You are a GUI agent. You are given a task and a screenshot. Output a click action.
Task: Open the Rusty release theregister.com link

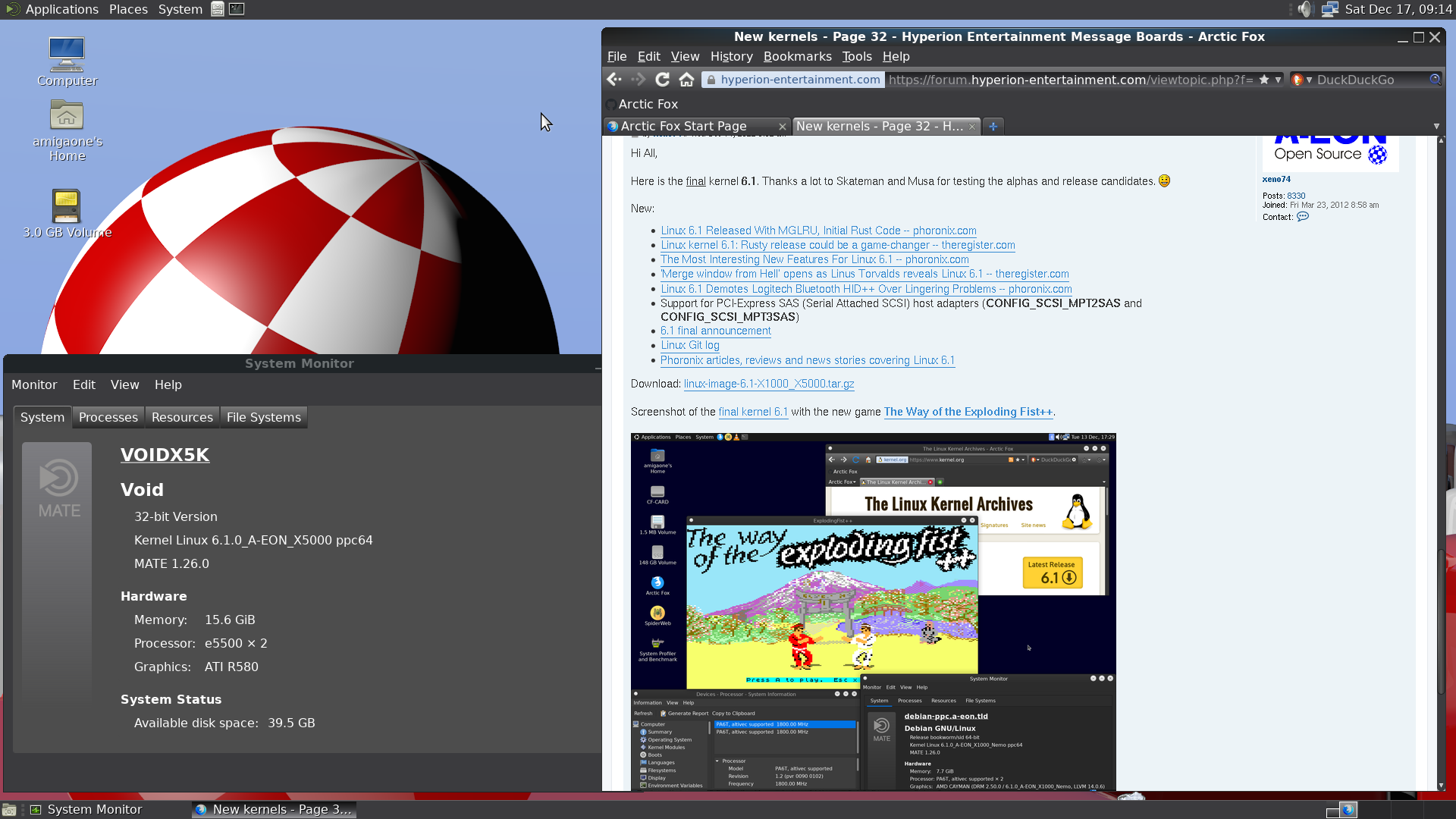(x=838, y=245)
